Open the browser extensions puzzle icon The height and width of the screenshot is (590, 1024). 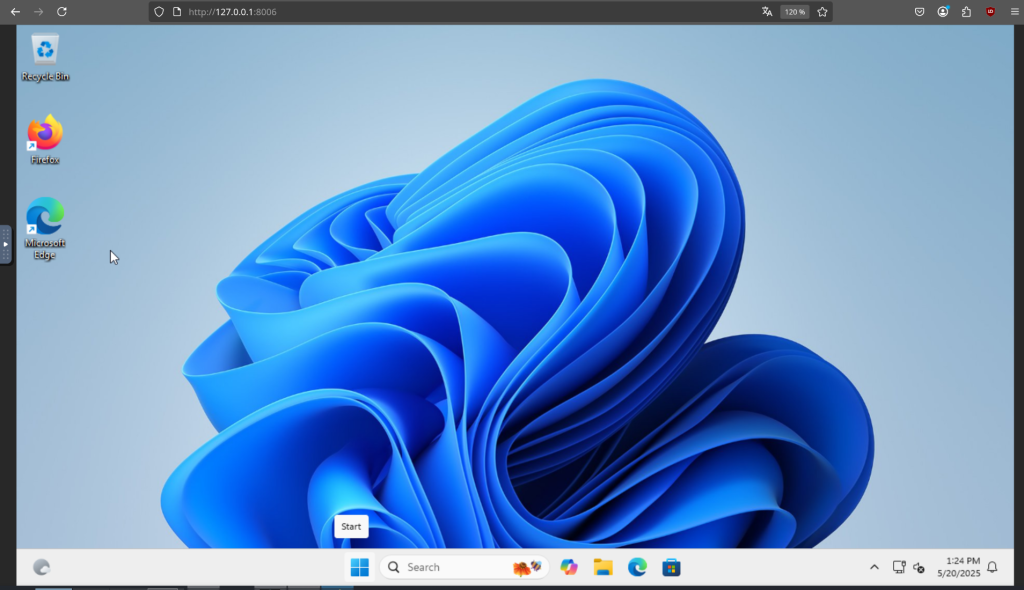(967, 12)
